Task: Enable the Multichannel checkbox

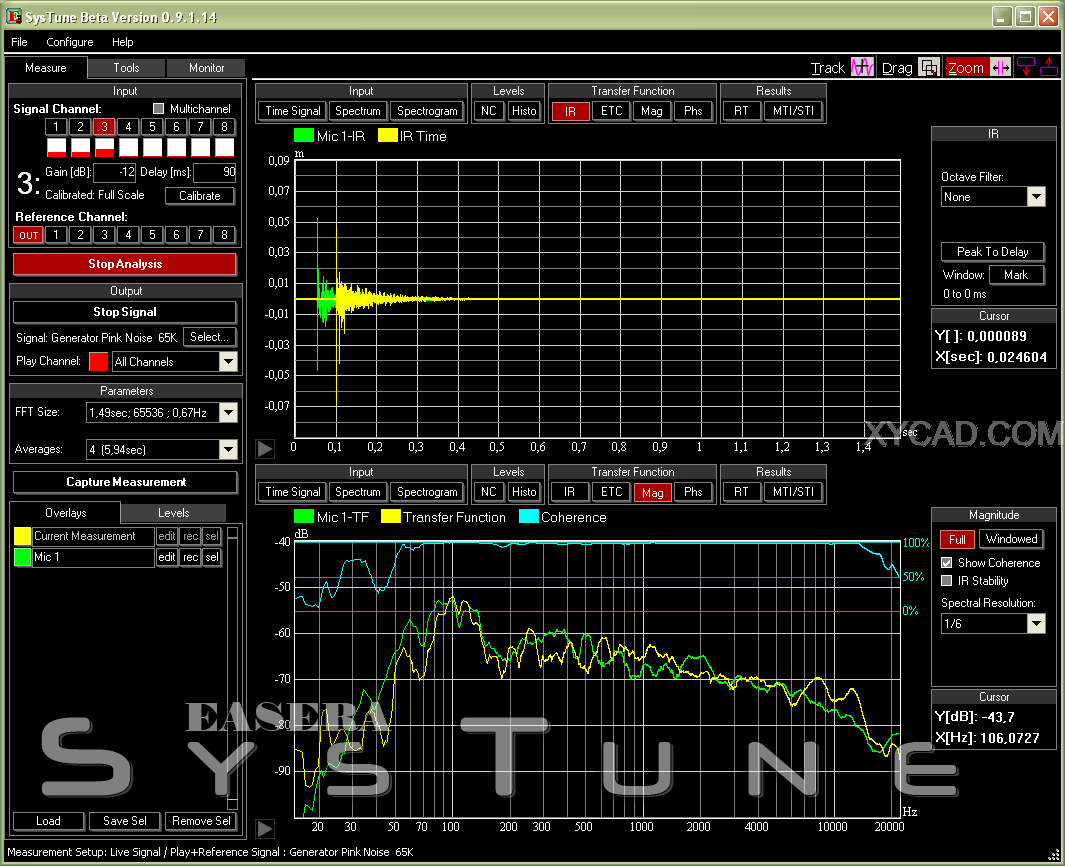Action: pos(159,109)
